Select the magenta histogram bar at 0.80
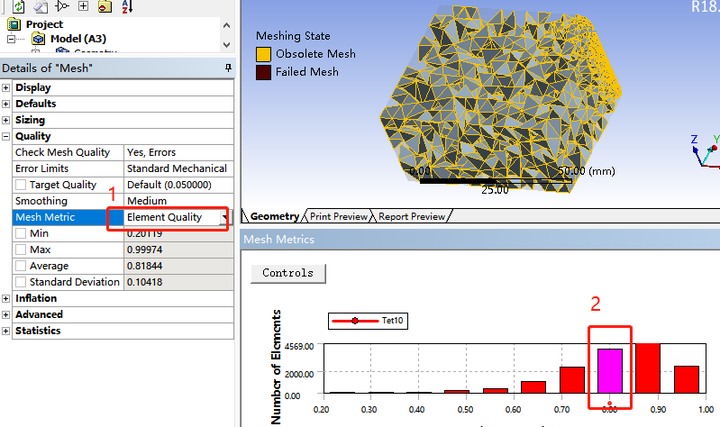Image resolution: width=720 pixels, height=427 pixels. click(x=610, y=371)
